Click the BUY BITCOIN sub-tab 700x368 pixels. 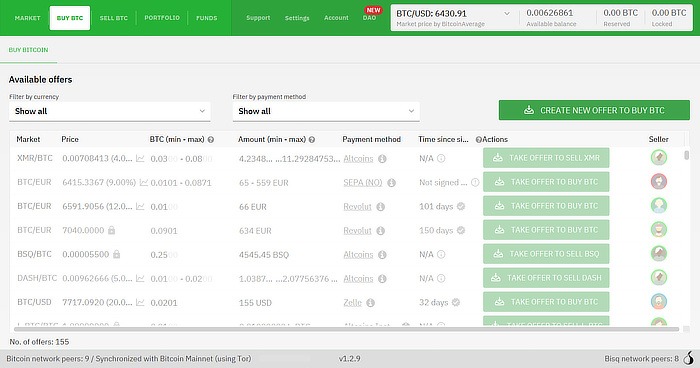pos(28,50)
